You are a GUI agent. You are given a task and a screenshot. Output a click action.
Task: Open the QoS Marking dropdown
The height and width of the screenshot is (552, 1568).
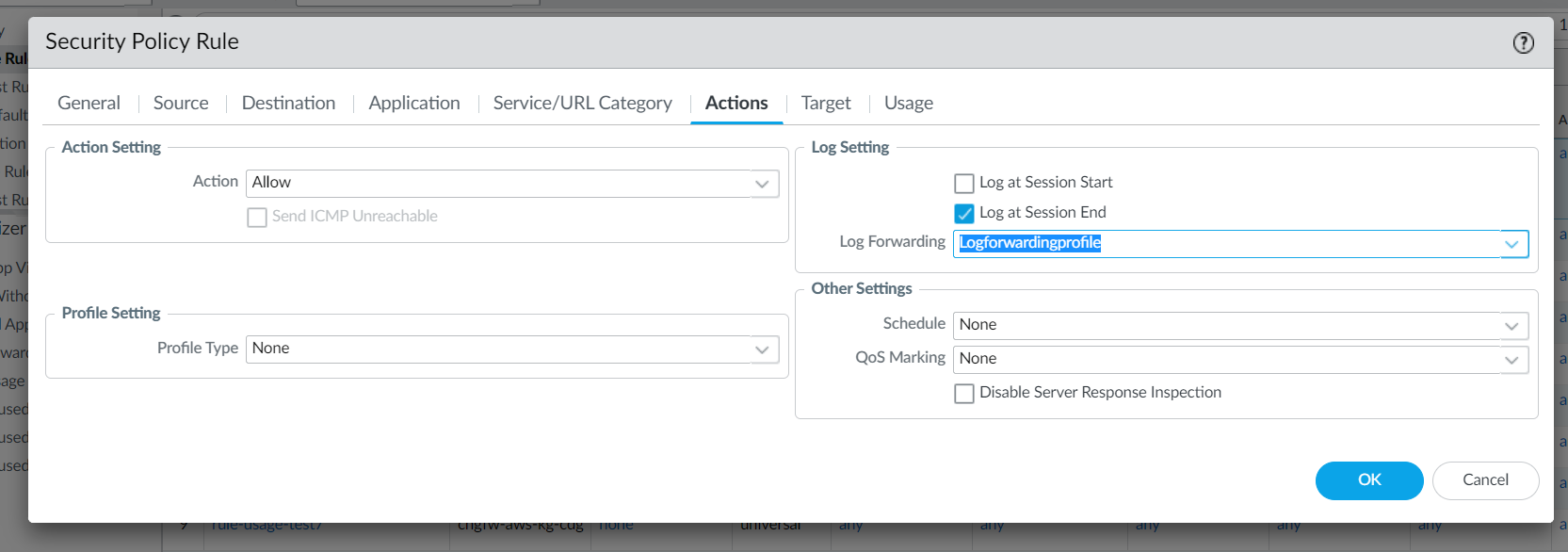(x=1511, y=360)
